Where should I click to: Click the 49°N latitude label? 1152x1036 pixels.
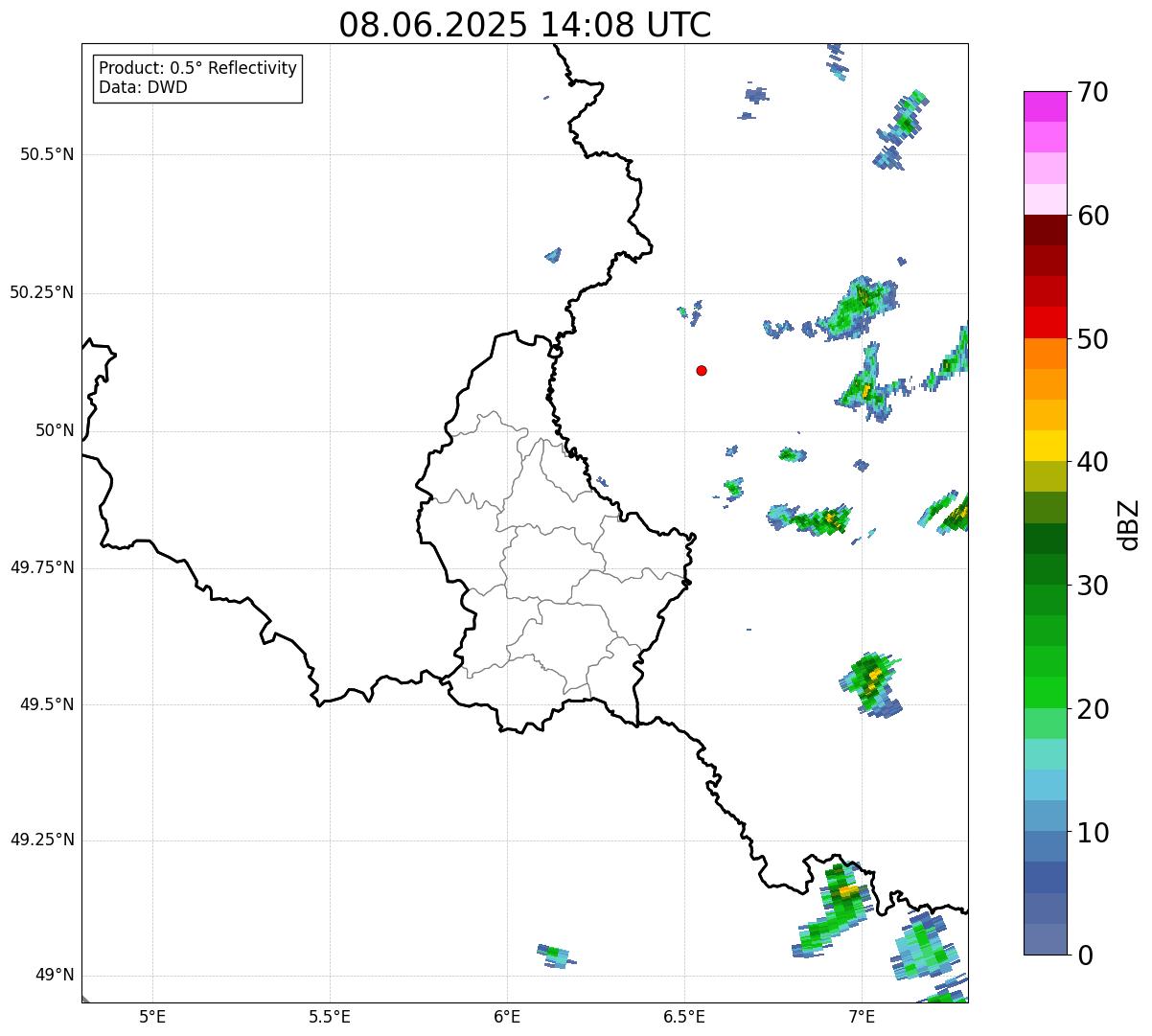55,975
